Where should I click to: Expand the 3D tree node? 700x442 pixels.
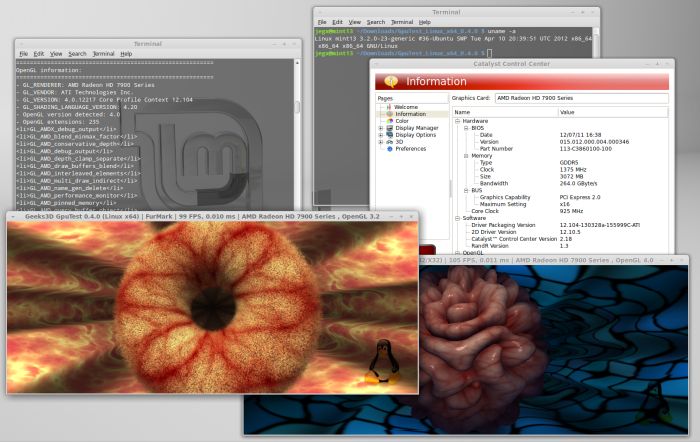(x=381, y=142)
